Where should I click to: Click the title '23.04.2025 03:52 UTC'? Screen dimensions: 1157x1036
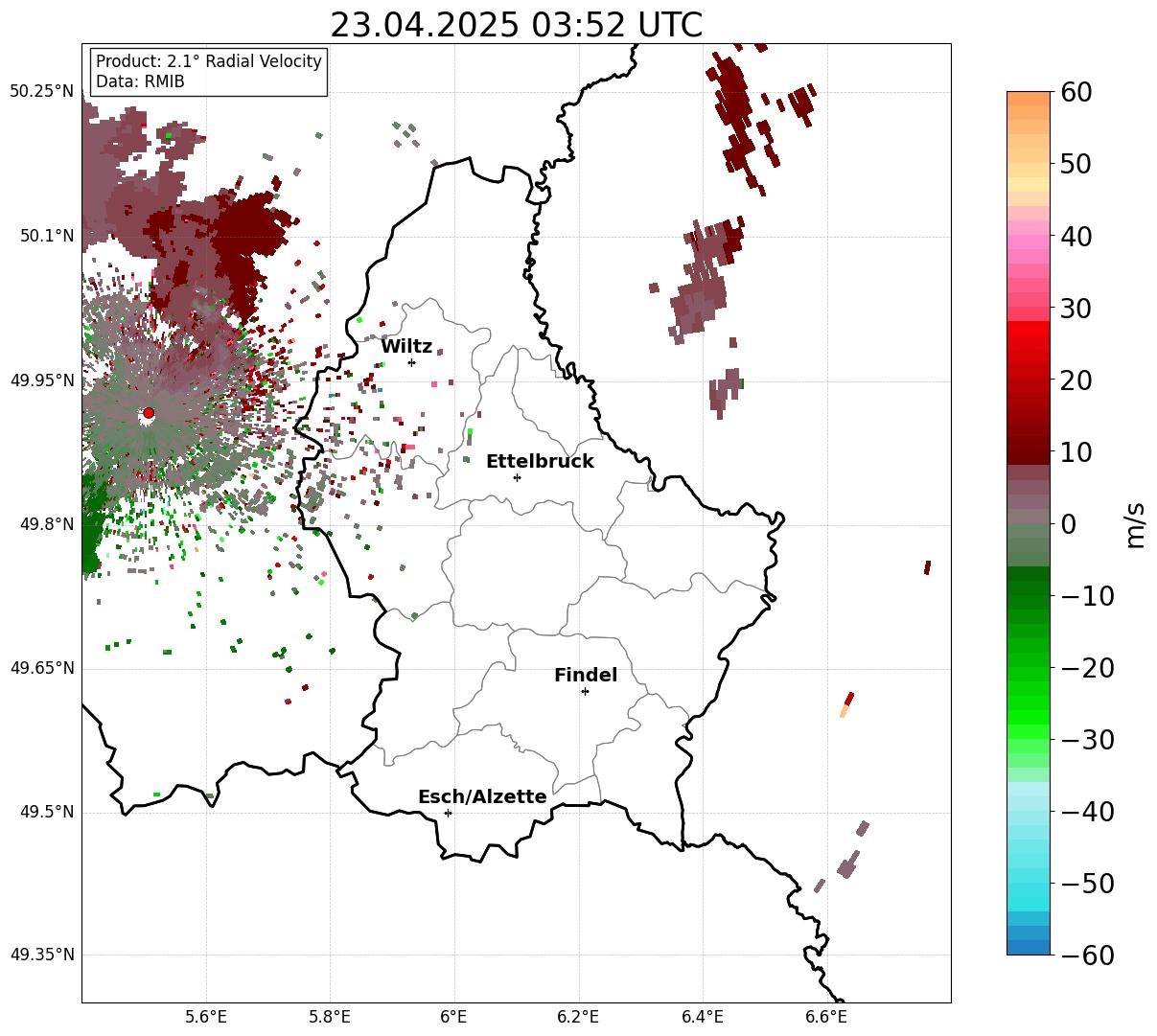[516, 25]
